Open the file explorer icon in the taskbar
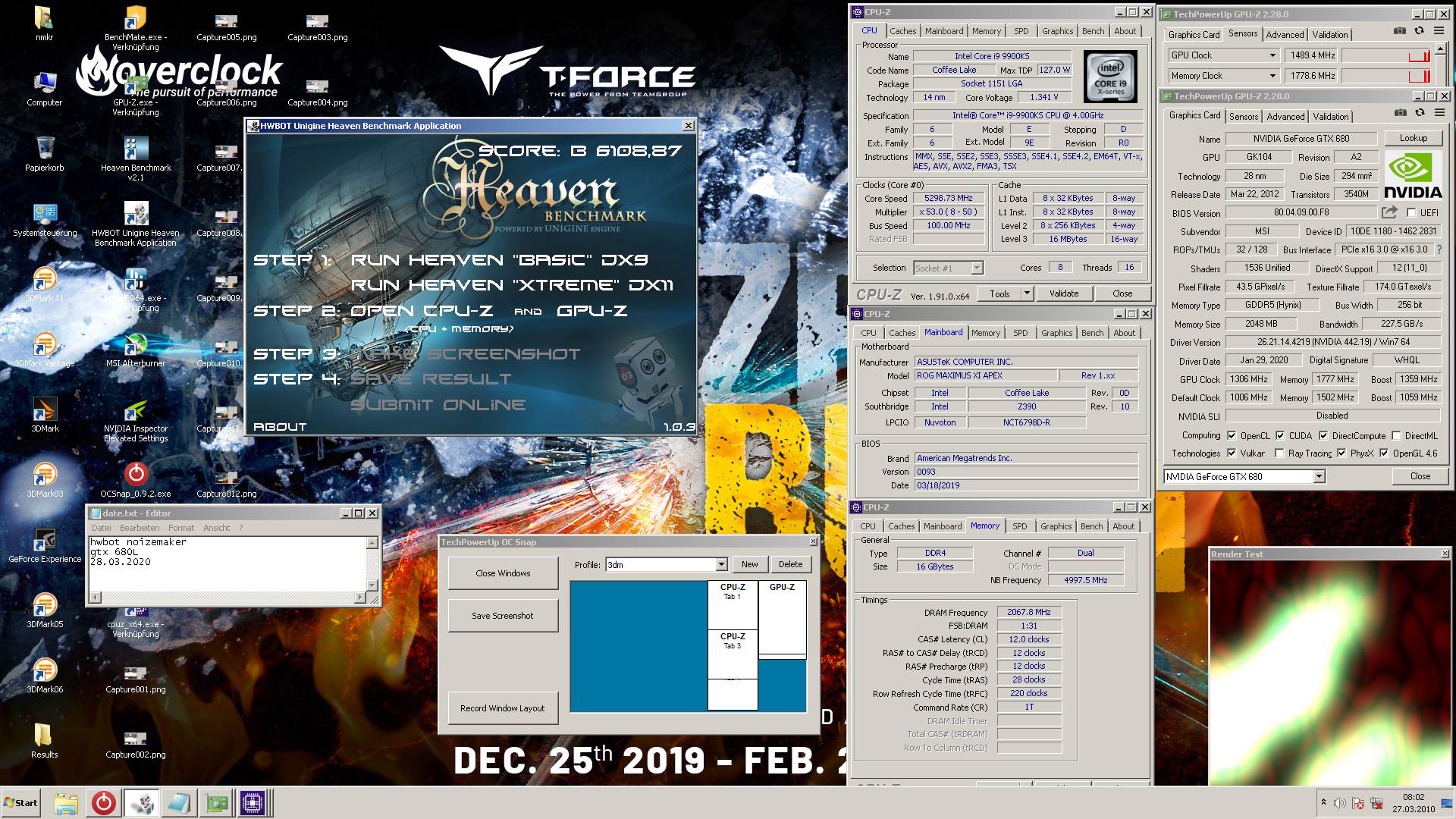 [x=67, y=803]
